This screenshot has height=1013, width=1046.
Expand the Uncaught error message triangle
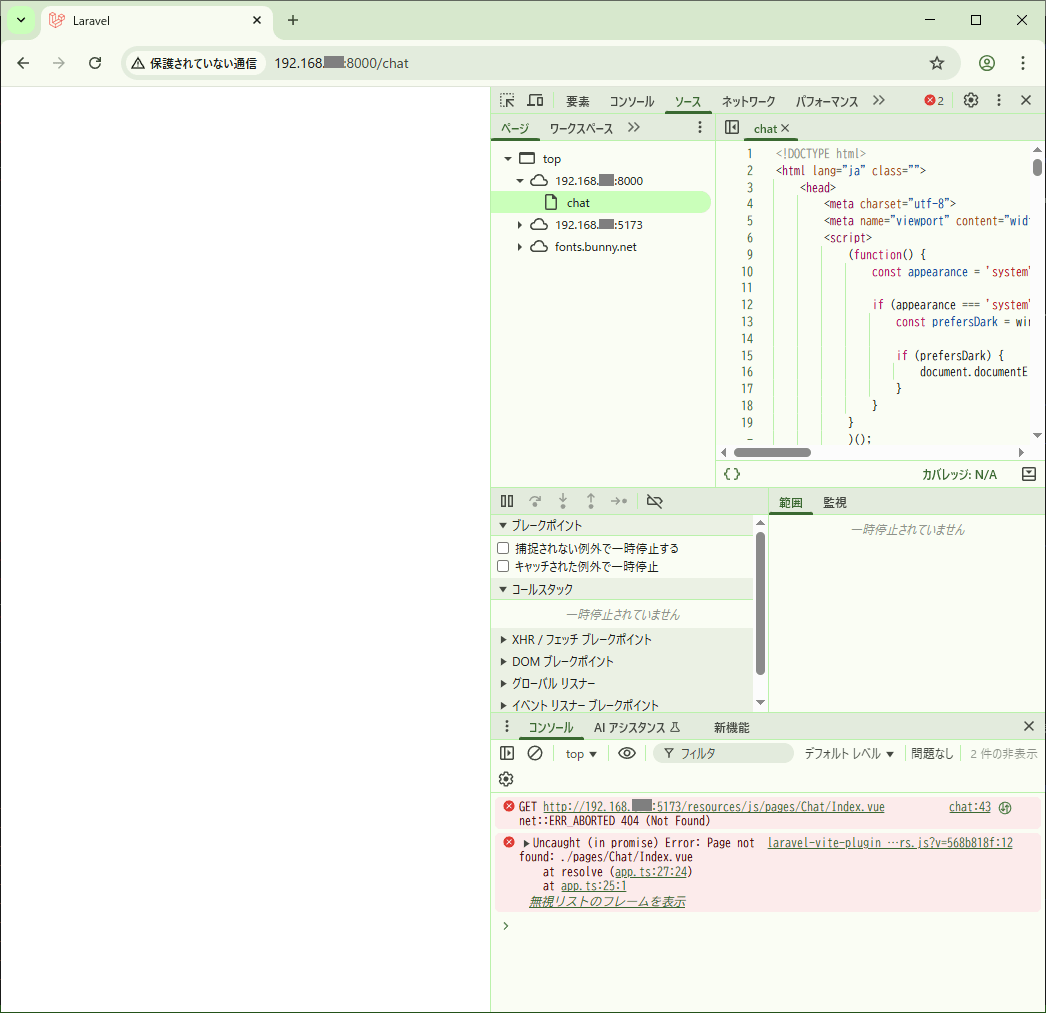pos(526,843)
